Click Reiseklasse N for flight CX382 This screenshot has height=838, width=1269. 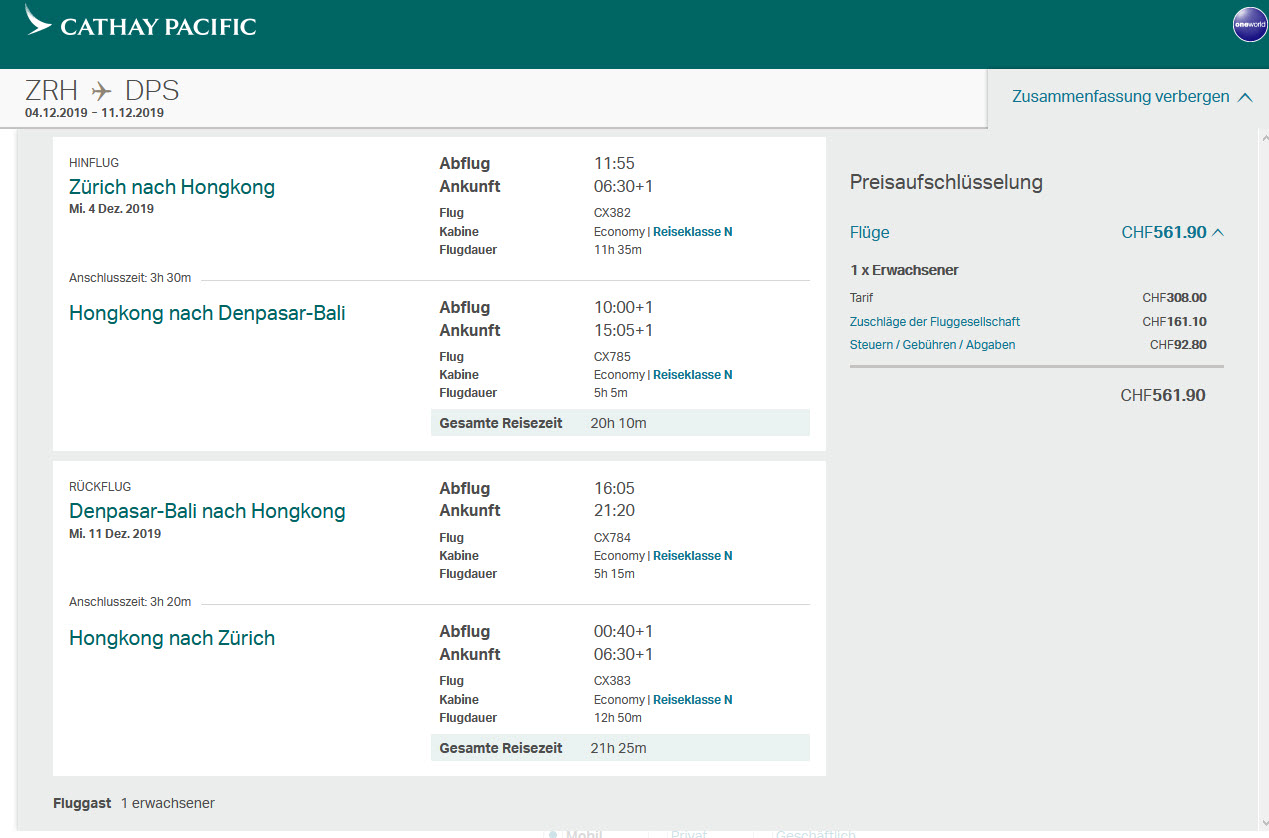point(692,232)
